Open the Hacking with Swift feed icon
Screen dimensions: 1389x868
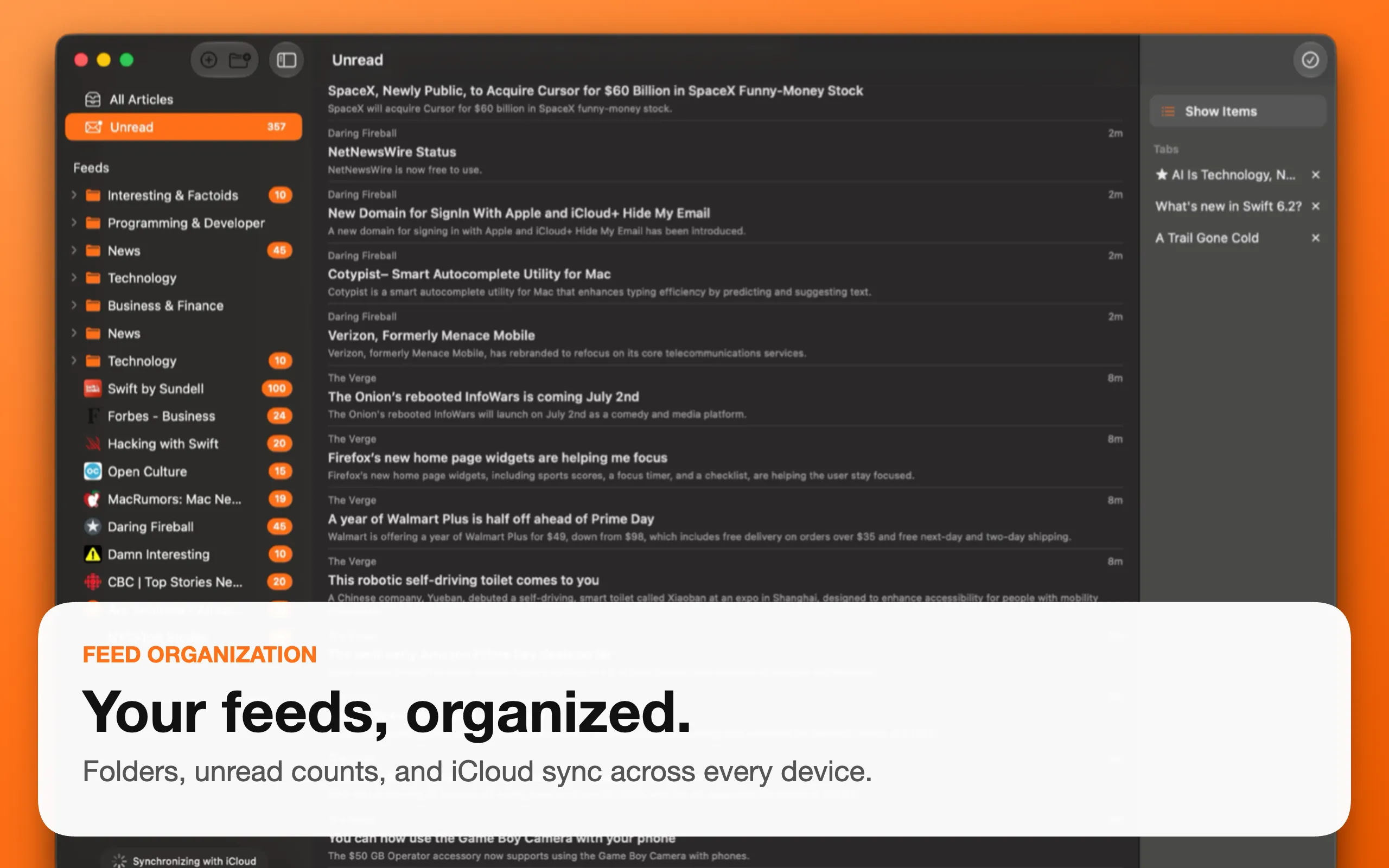pos(92,444)
